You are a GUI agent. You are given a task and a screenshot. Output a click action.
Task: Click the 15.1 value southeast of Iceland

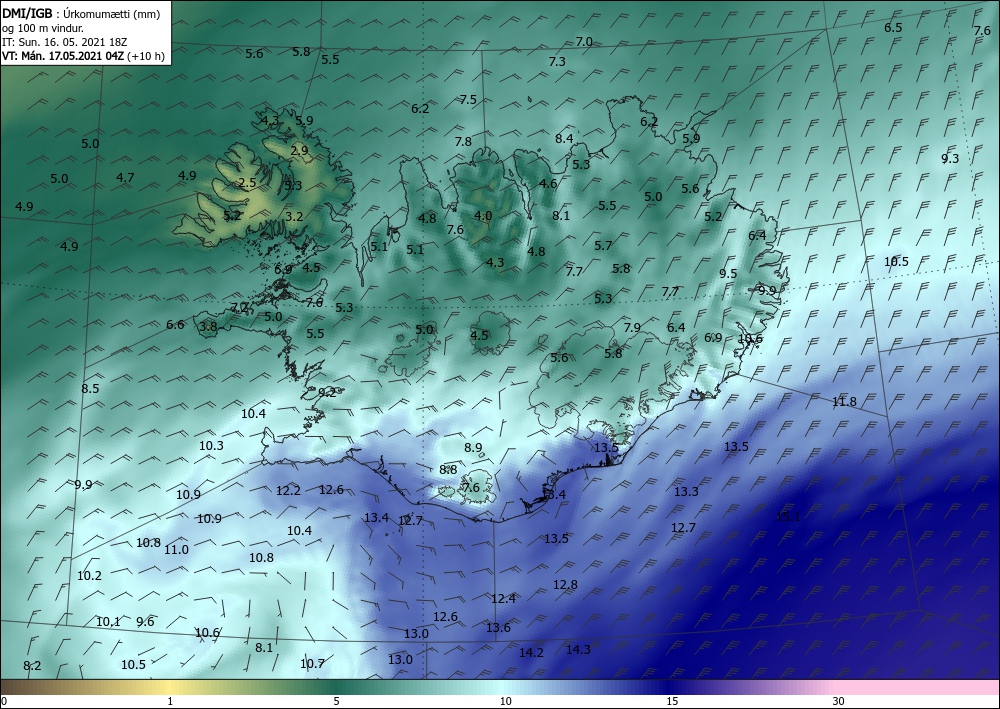pos(788,517)
